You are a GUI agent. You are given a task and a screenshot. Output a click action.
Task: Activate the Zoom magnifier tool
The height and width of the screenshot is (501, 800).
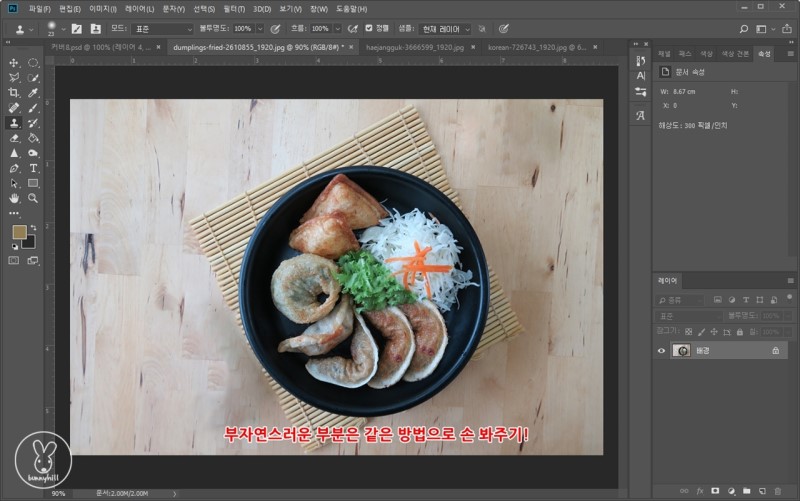click(x=33, y=198)
